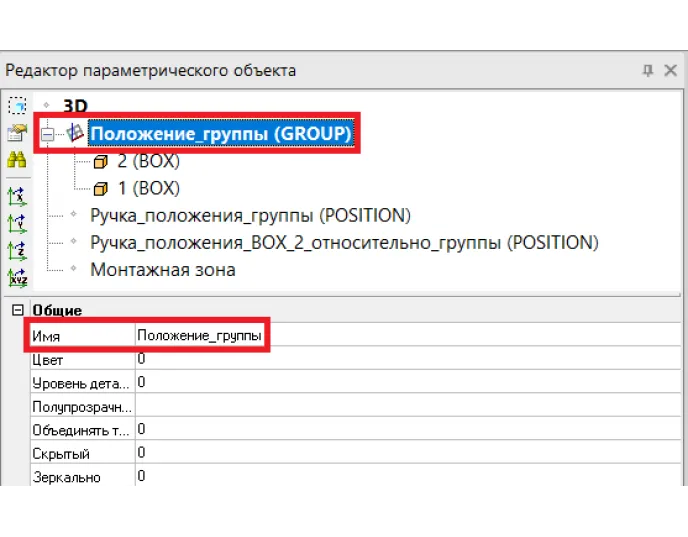Click the Полупрозрачн... empty value field
688x537 pixels.
tap(408, 405)
